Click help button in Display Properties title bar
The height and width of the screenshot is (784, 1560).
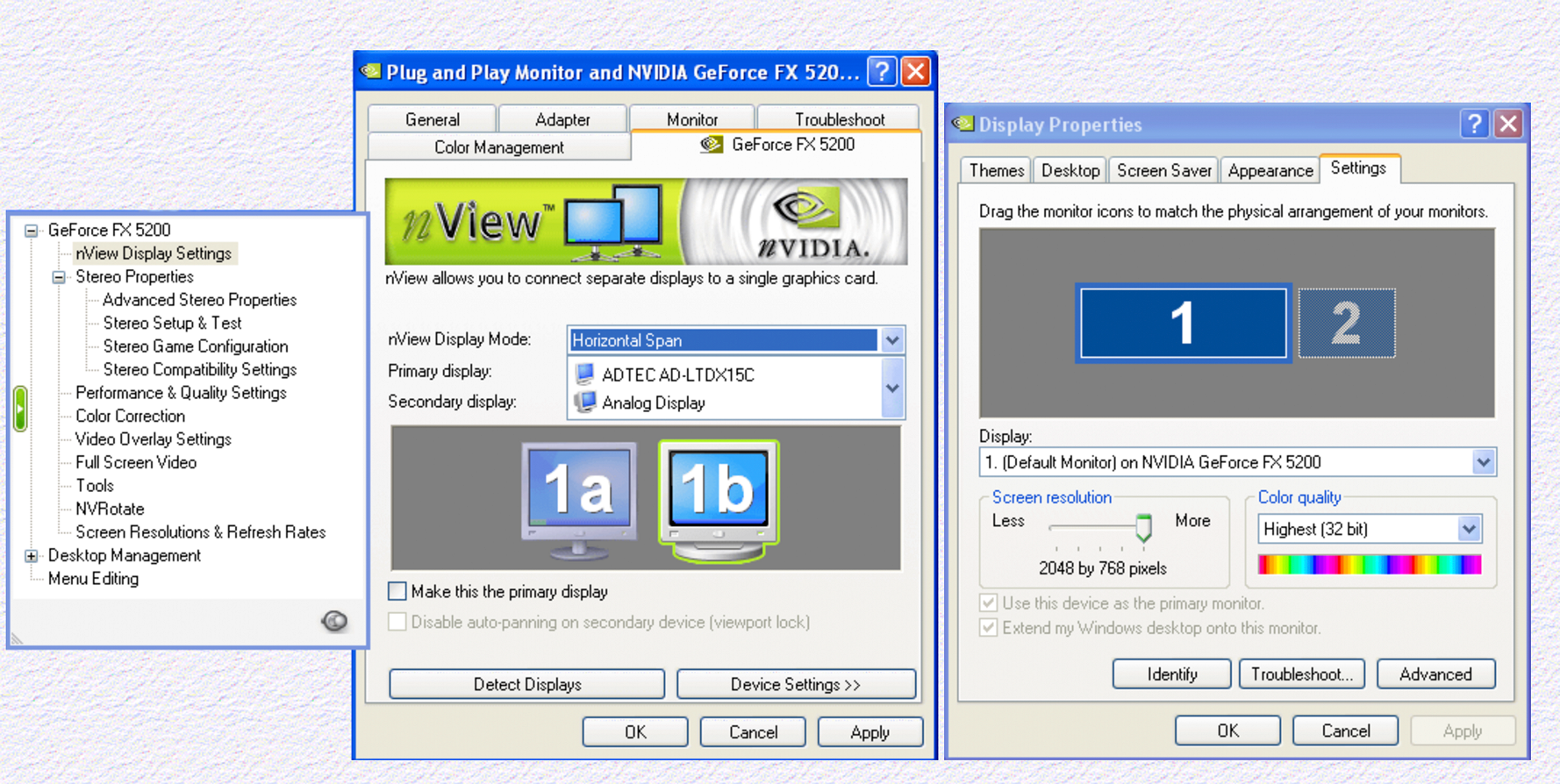[1474, 125]
